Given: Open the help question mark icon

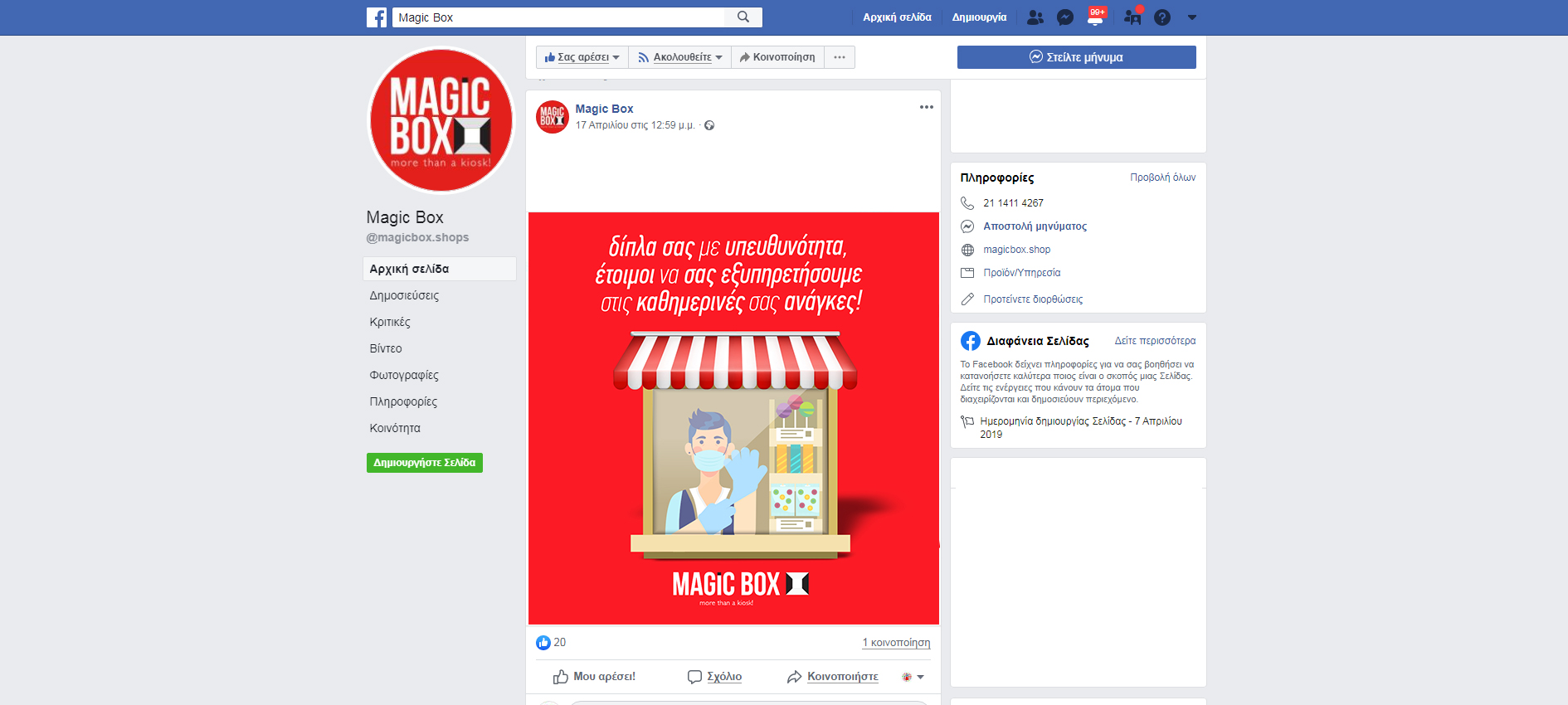Looking at the screenshot, I should pos(1162,17).
